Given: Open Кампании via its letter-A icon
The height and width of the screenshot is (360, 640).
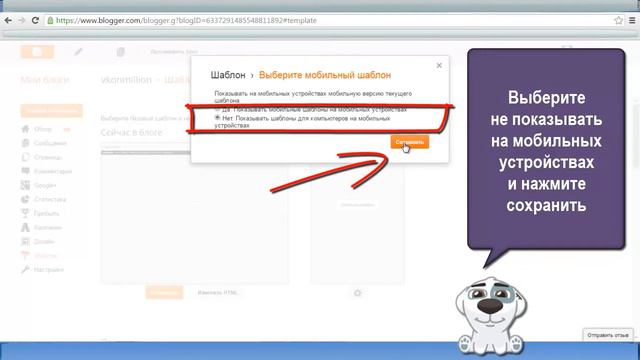Looking at the screenshot, I should pos(25,227).
